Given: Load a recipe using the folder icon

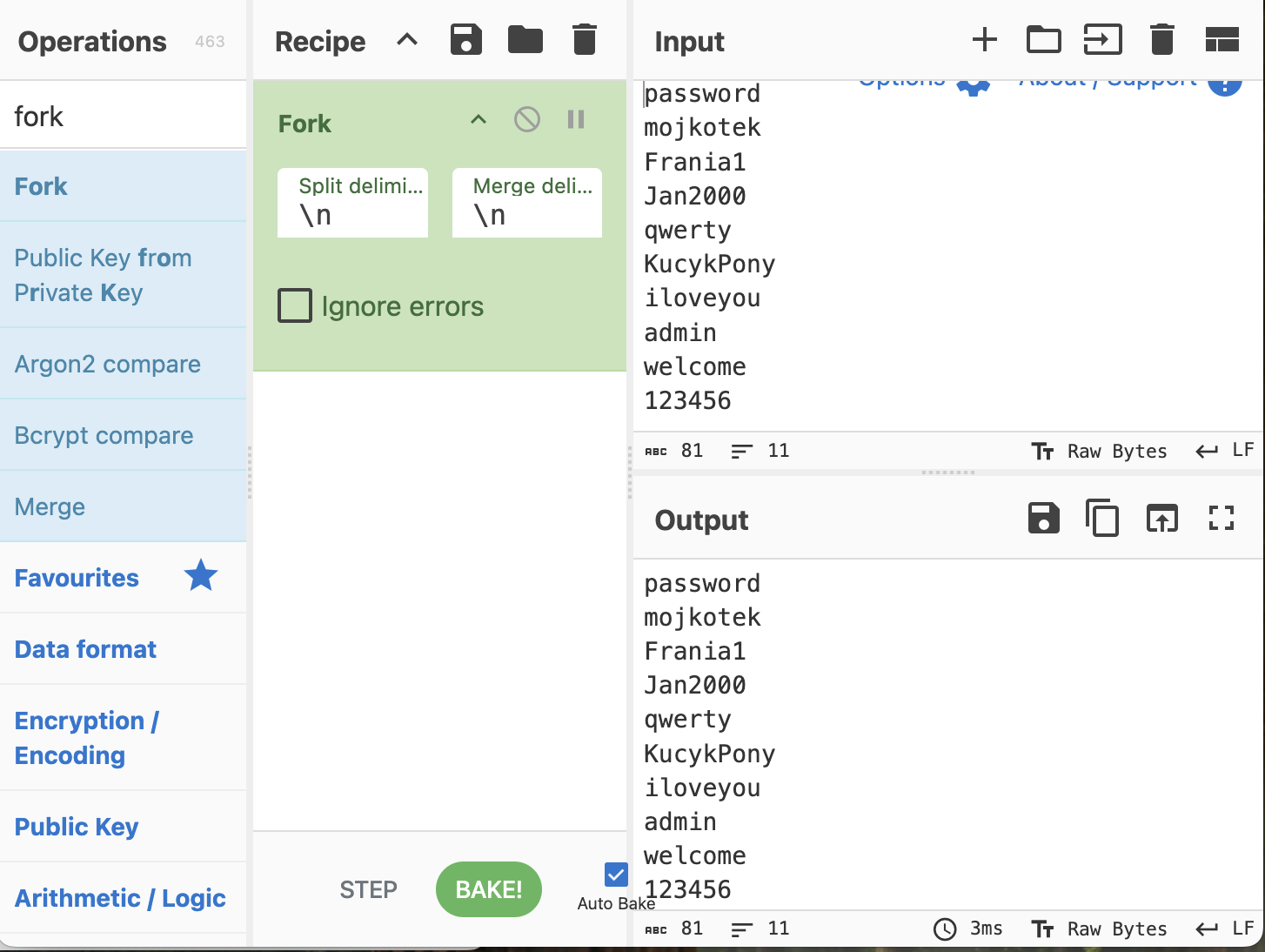Looking at the screenshot, I should [x=525, y=40].
